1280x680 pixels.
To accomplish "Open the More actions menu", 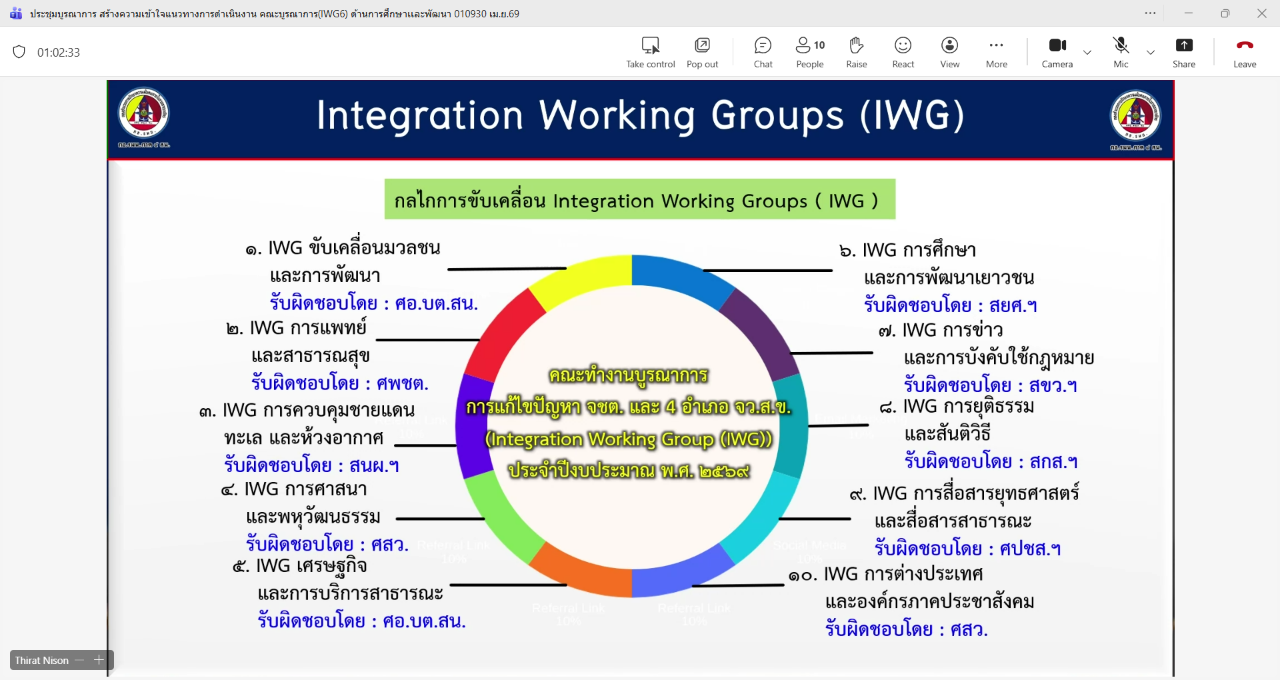I will point(996,52).
